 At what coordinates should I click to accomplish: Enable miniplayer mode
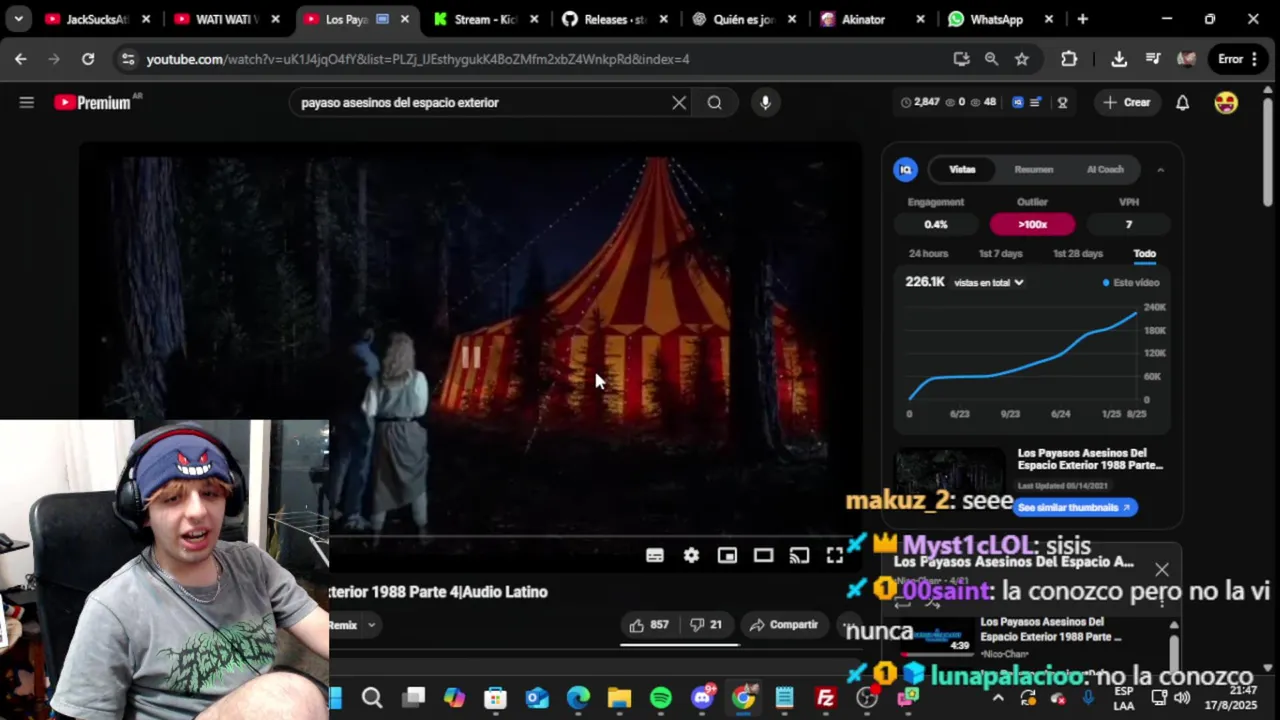727,556
